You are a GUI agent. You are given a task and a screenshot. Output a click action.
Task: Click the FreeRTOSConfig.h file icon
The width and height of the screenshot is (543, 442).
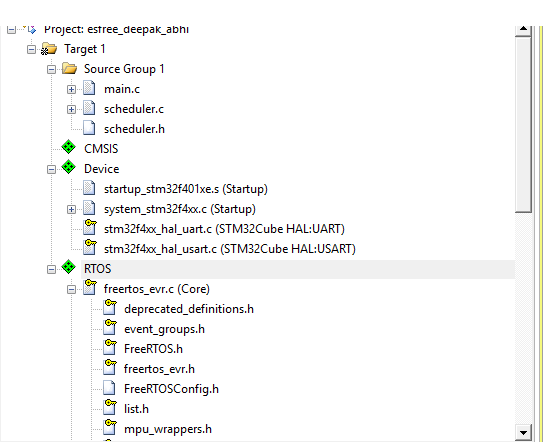[109, 388]
